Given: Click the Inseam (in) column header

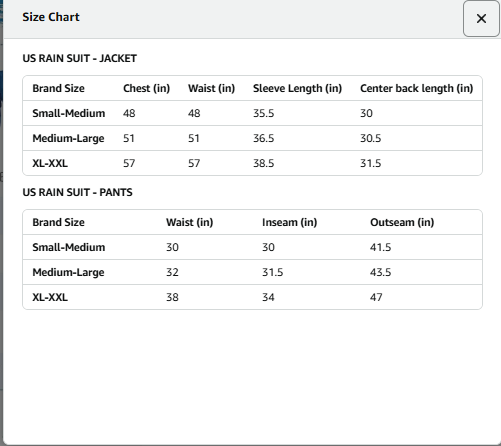Looking at the screenshot, I should [289, 222].
